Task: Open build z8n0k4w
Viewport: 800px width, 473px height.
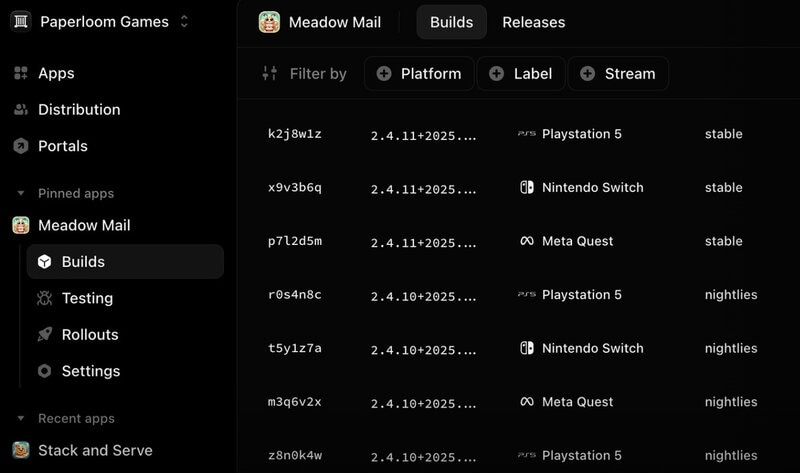Action: 294,455
